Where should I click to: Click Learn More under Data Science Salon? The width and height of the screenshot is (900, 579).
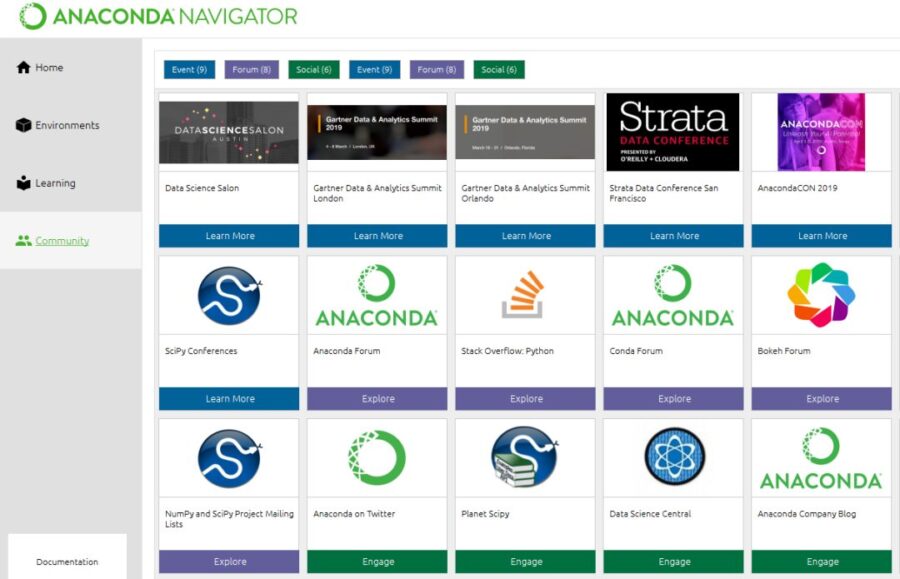click(x=229, y=236)
